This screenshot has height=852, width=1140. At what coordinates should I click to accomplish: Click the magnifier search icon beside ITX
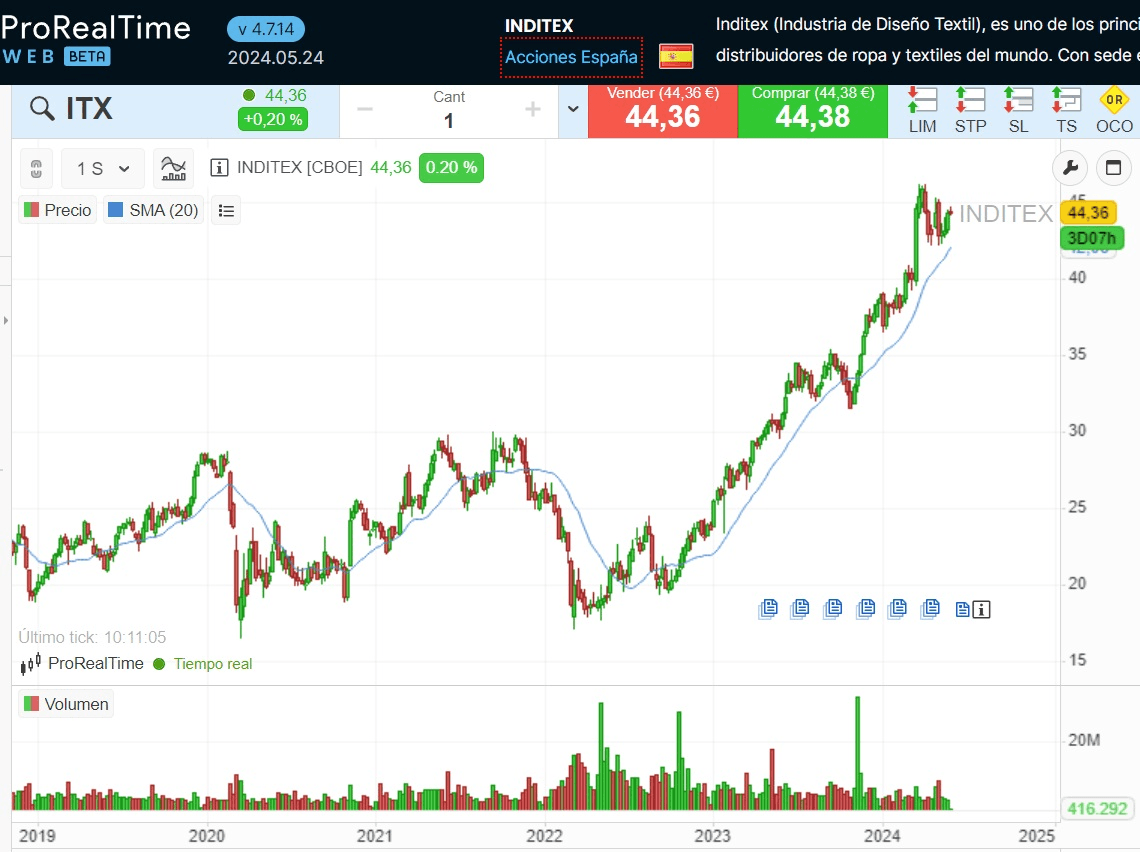pyautogui.click(x=42, y=109)
